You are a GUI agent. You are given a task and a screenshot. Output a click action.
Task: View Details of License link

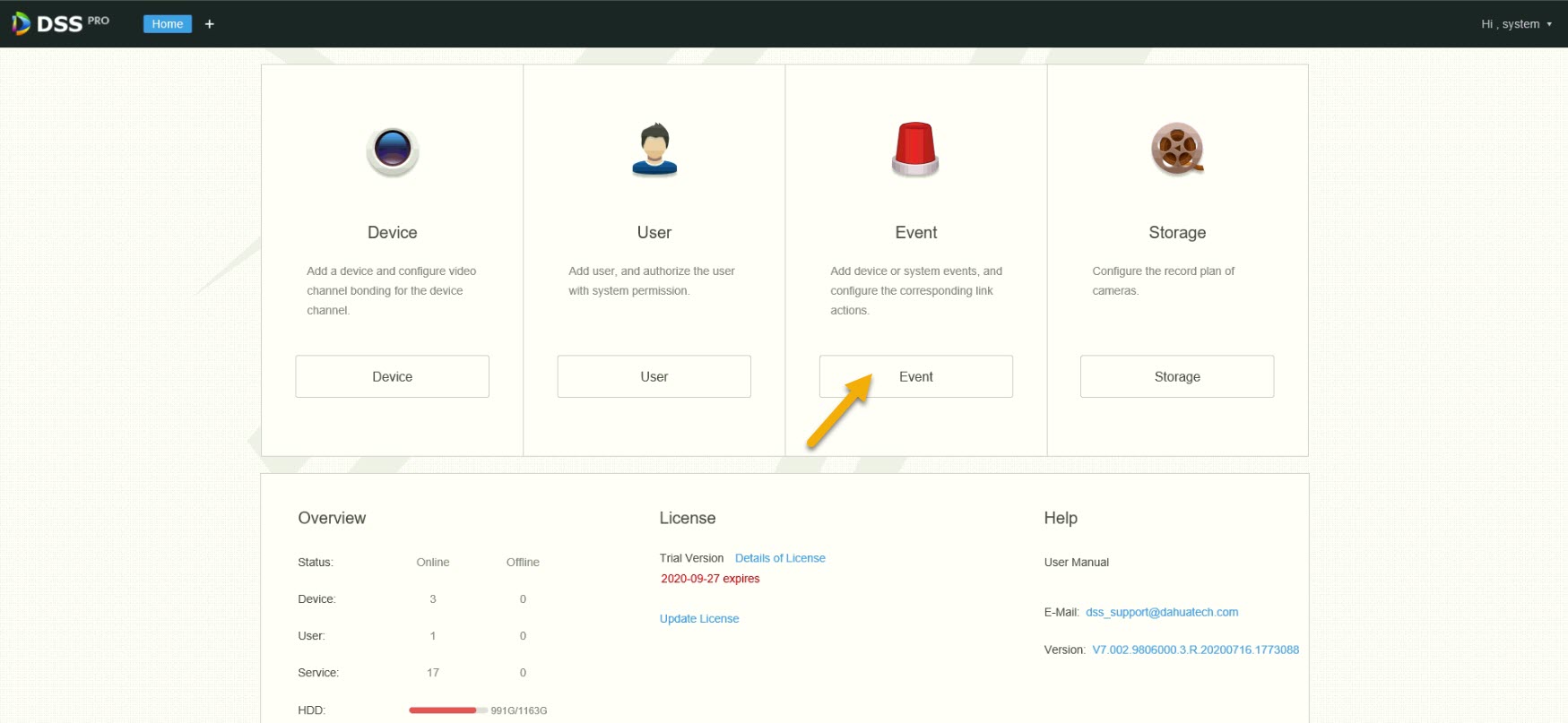[780, 558]
